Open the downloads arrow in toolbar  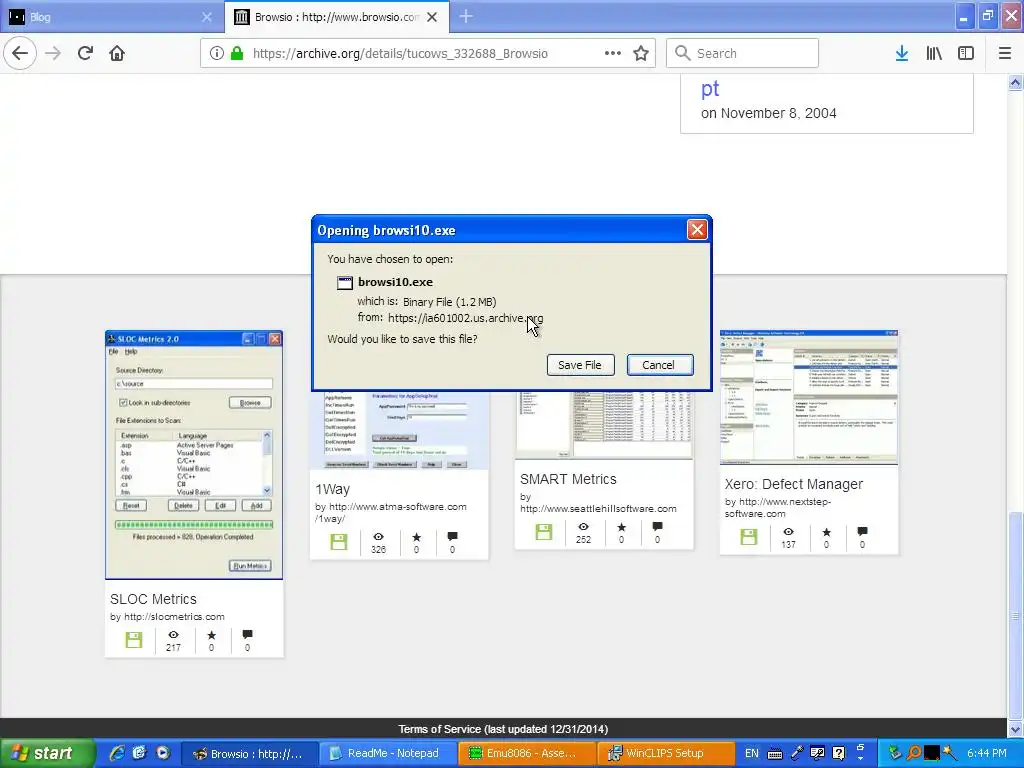pyautogui.click(x=902, y=53)
